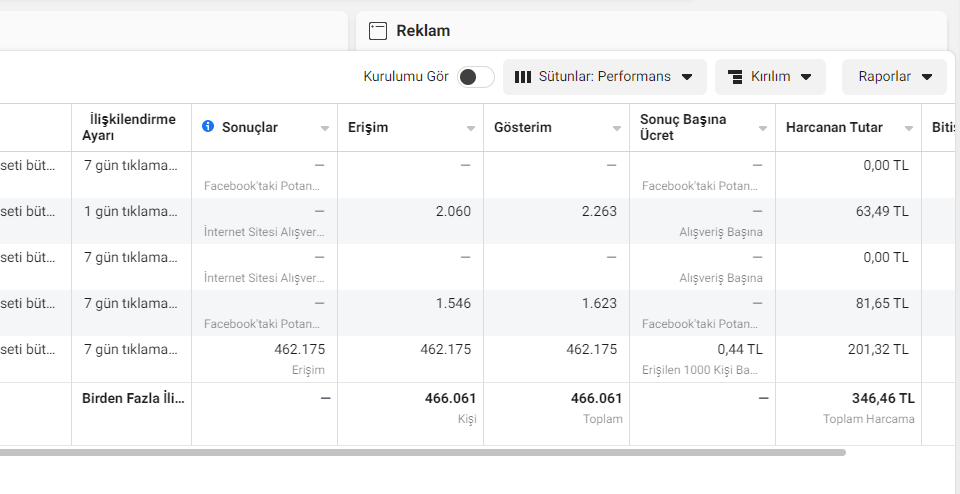Toggle the Kurulumu Gör switch
The height and width of the screenshot is (494, 960).
pos(476,77)
